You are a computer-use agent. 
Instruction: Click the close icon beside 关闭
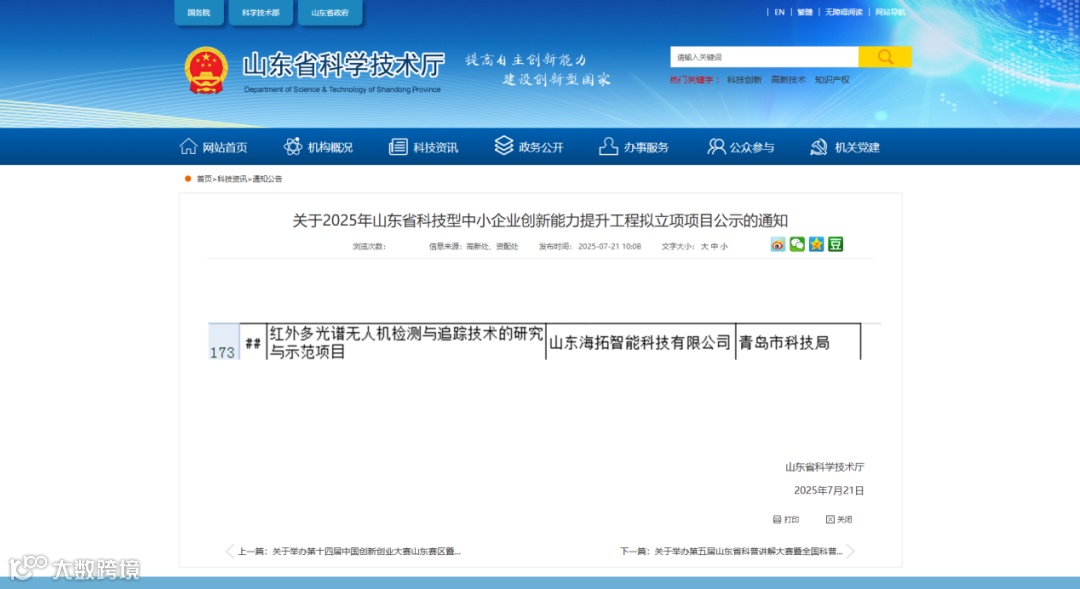tap(830, 519)
